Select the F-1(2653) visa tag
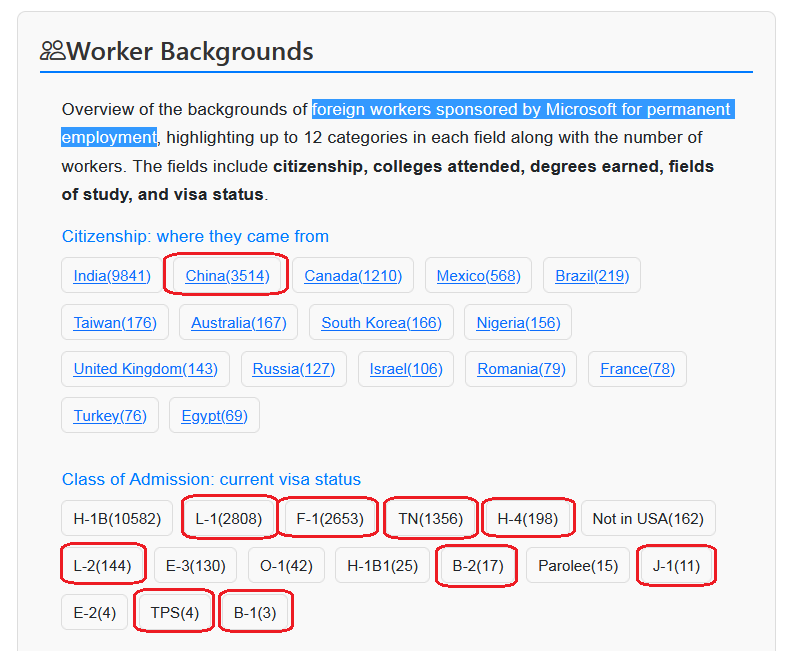Screen dimensions: 805x672 [x=330, y=519]
